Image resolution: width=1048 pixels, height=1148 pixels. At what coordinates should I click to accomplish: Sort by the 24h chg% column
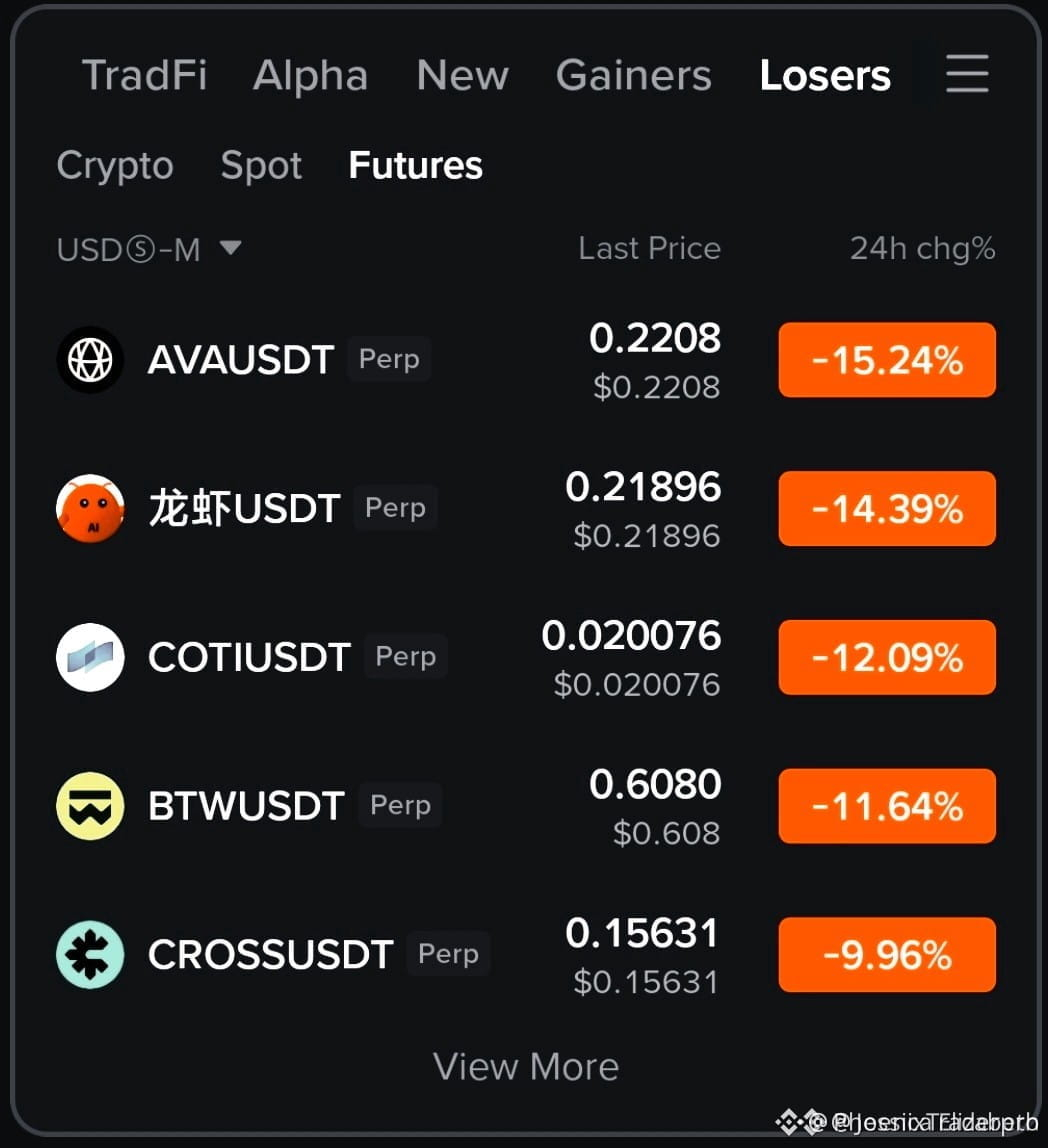click(x=922, y=249)
